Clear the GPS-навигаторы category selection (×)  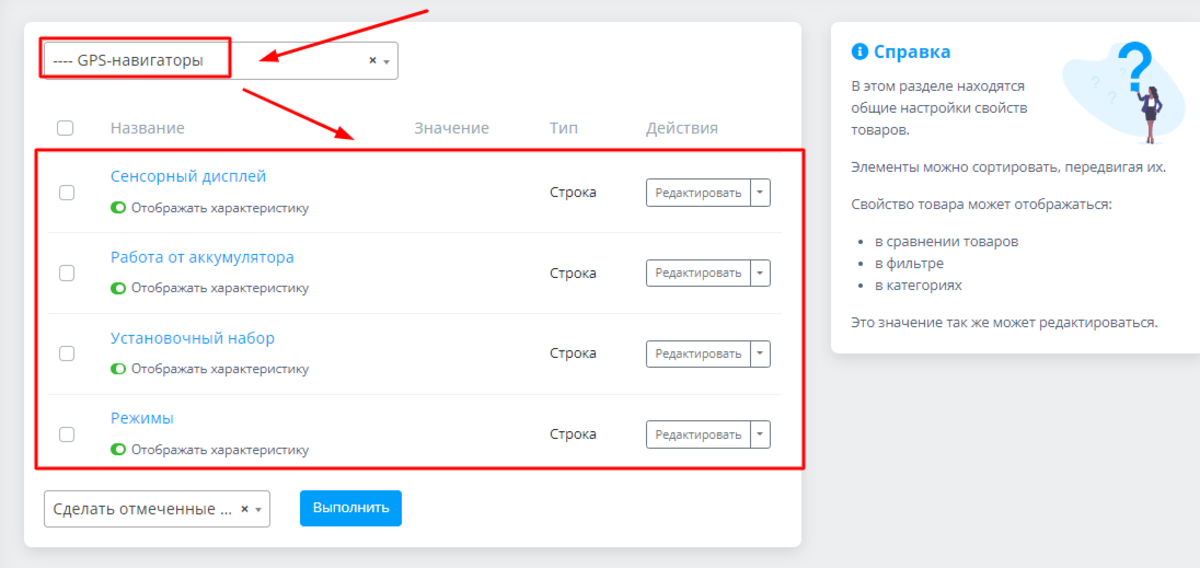[372, 61]
